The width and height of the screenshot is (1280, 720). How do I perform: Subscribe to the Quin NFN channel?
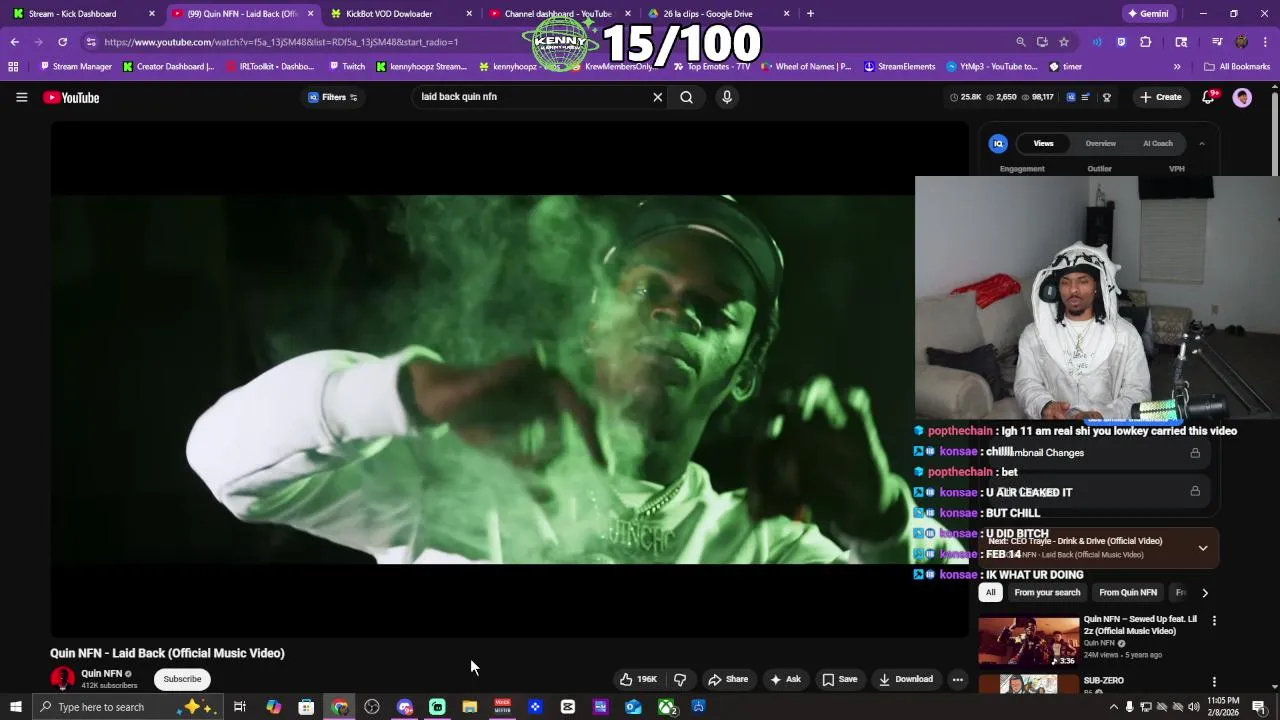(x=182, y=679)
